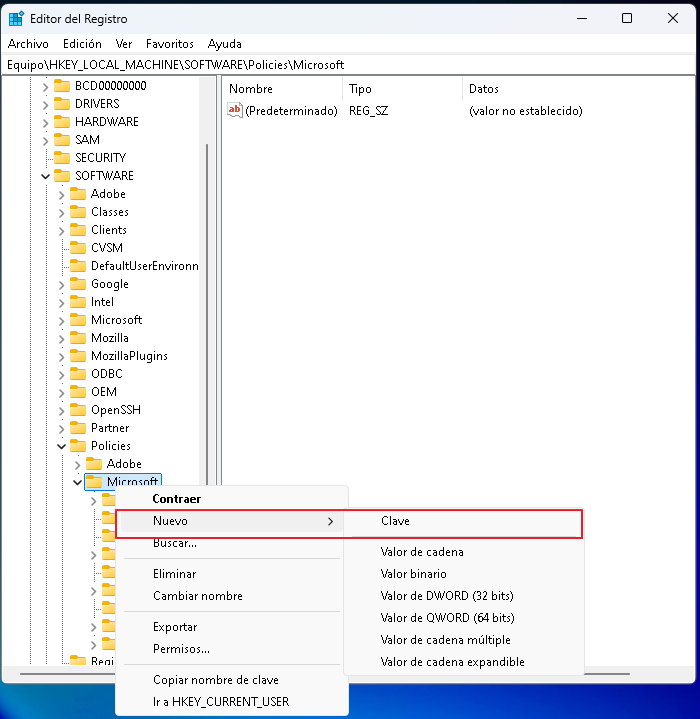Click the Adobe folder icon under Policies
Screen dimensions: 700x719
[94, 464]
